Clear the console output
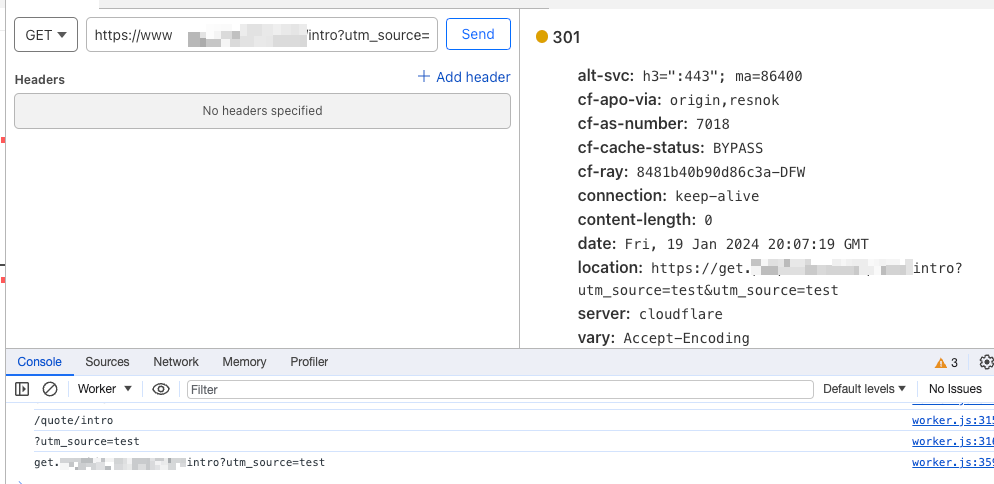Viewport: 994px width, 484px height. pyautogui.click(x=49, y=389)
